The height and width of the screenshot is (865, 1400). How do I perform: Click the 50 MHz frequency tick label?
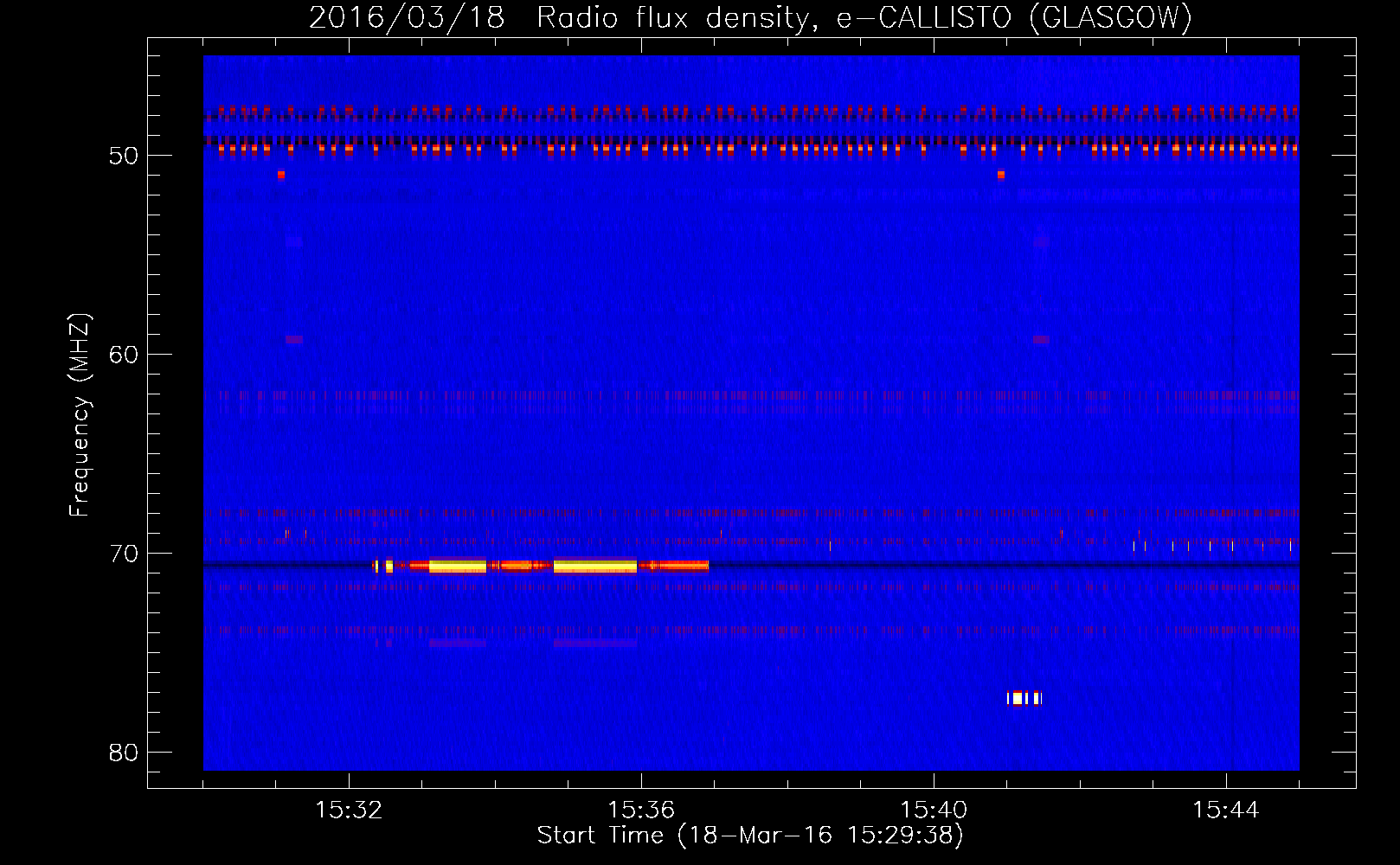pos(124,156)
